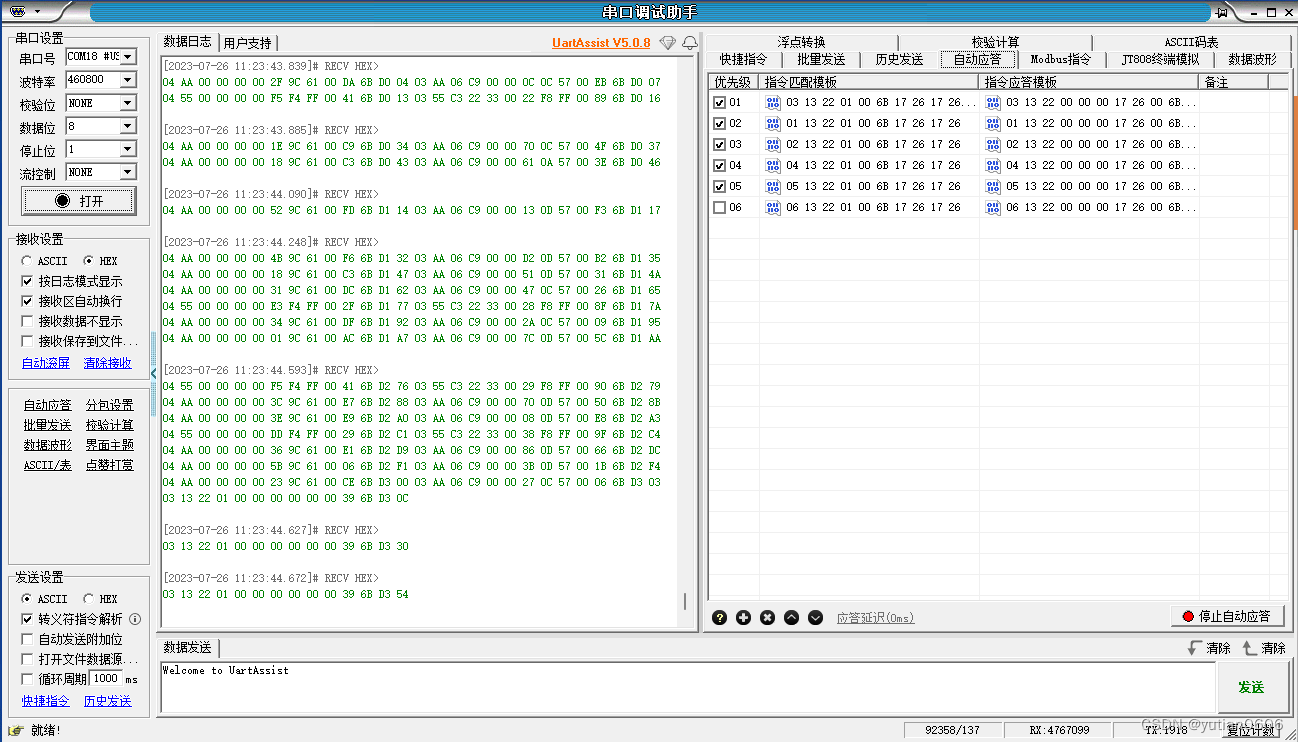Viewport: 1298px width, 742px height.
Task: Enable 接收数据不显示 checkbox
Action: click(x=27, y=321)
